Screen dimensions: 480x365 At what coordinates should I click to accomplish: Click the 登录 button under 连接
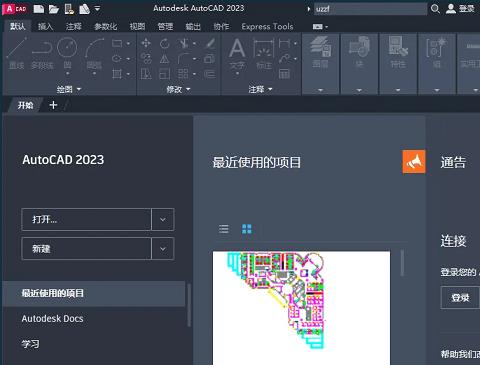(x=460, y=297)
